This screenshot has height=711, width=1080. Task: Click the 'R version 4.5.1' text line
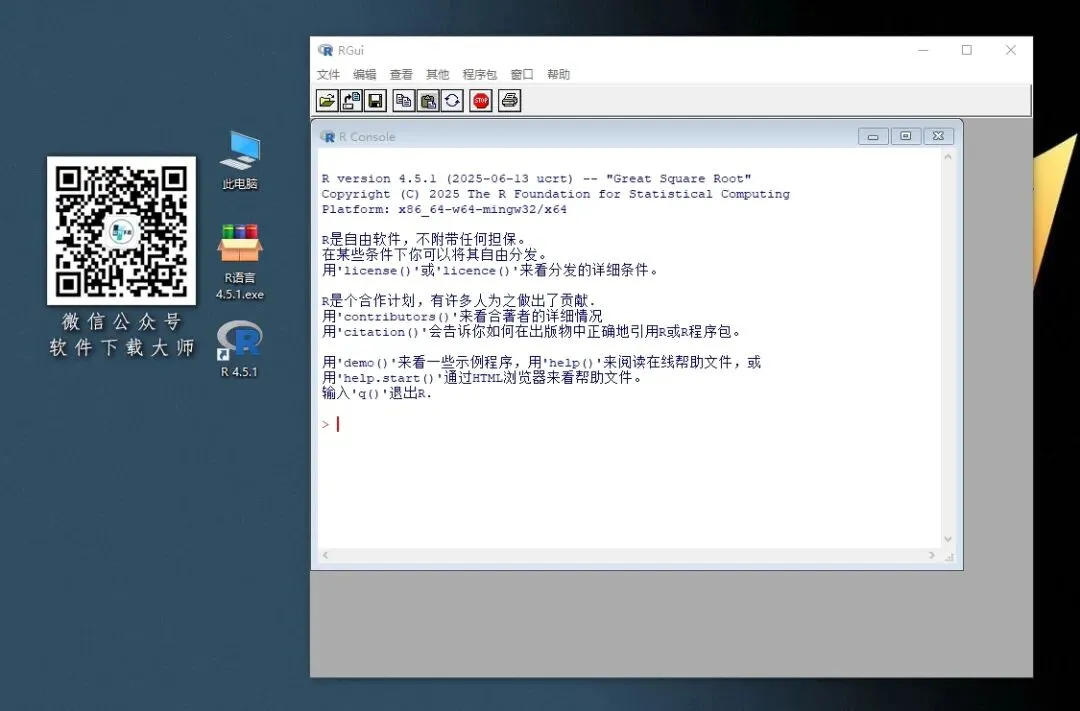(537, 179)
